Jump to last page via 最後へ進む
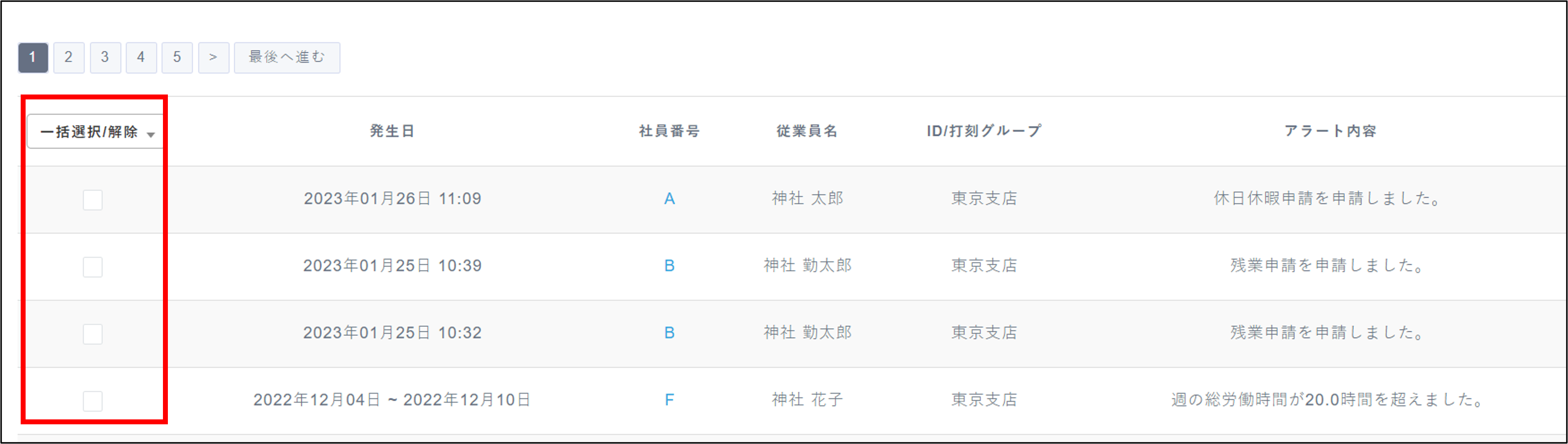The height and width of the screenshot is (444, 1568). click(x=287, y=58)
